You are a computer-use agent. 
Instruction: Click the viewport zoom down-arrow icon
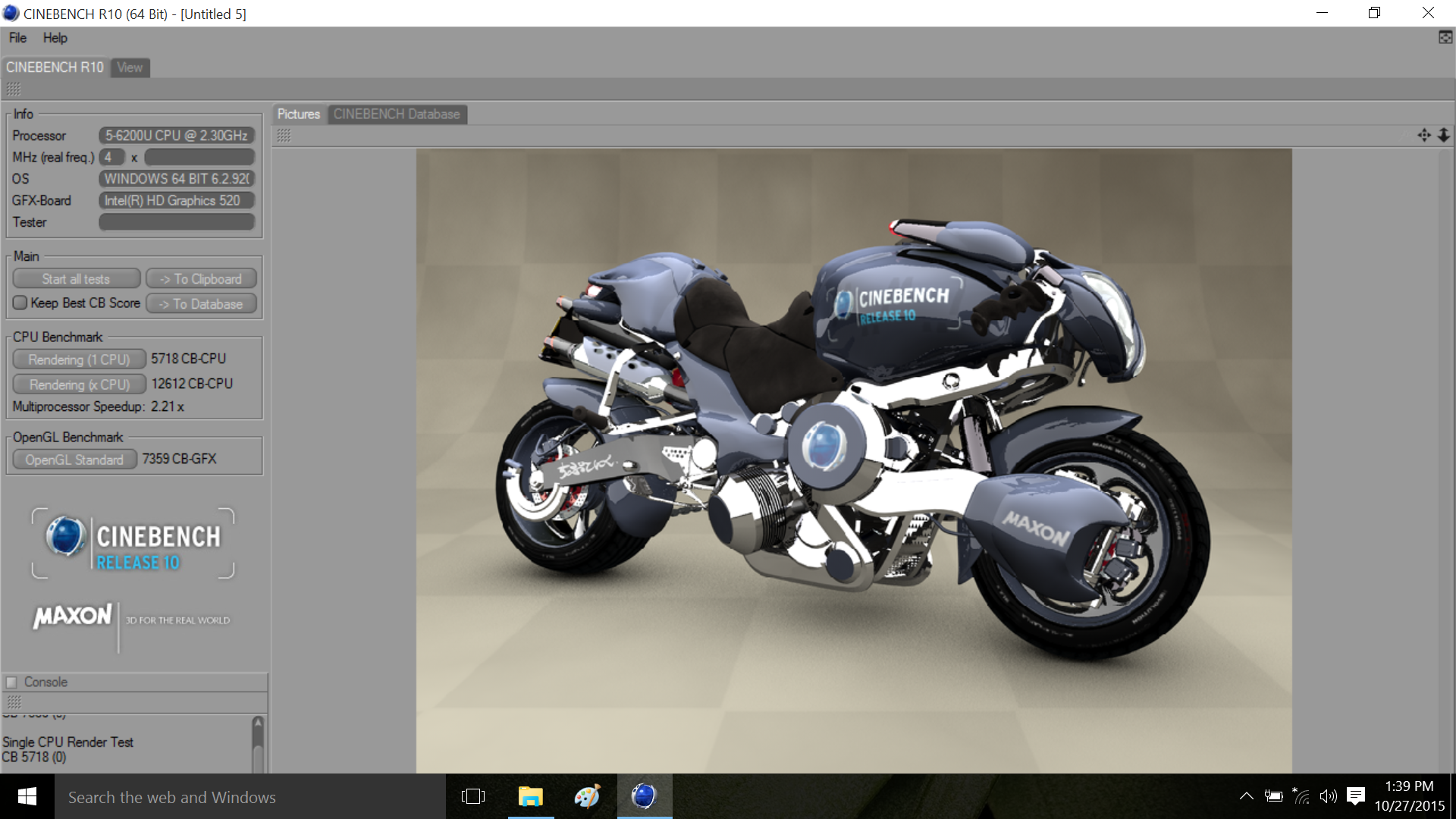pos(1443,135)
